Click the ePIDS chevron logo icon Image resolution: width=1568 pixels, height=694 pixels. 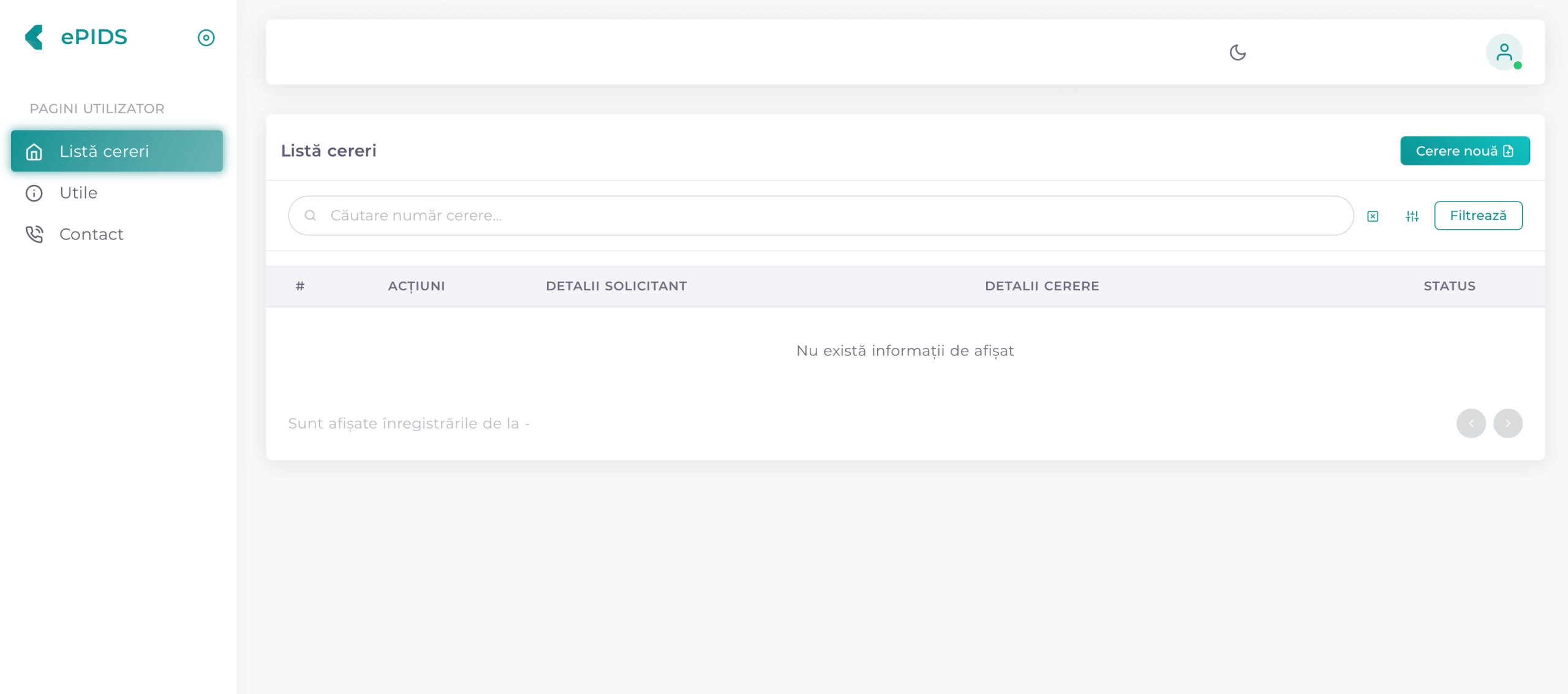(34, 37)
